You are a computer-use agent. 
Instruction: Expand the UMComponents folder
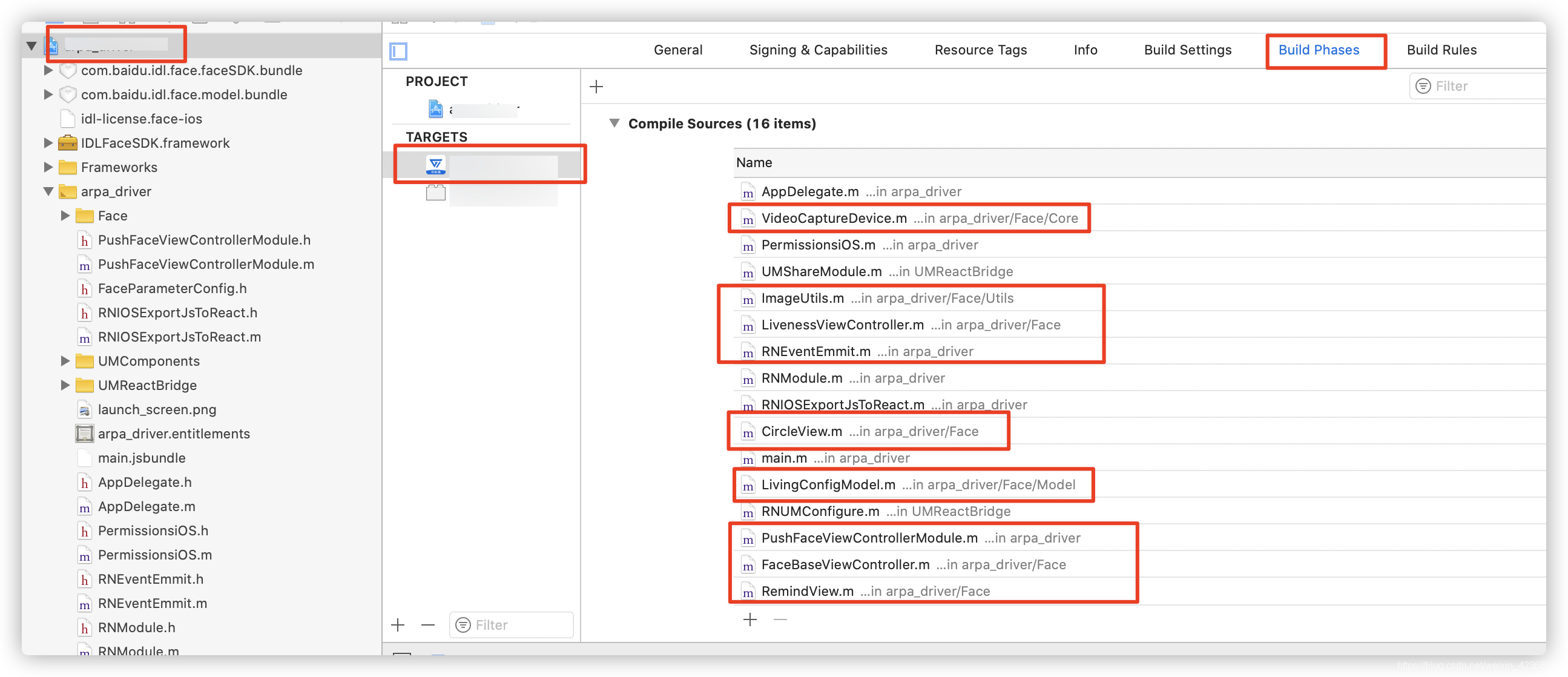point(65,361)
